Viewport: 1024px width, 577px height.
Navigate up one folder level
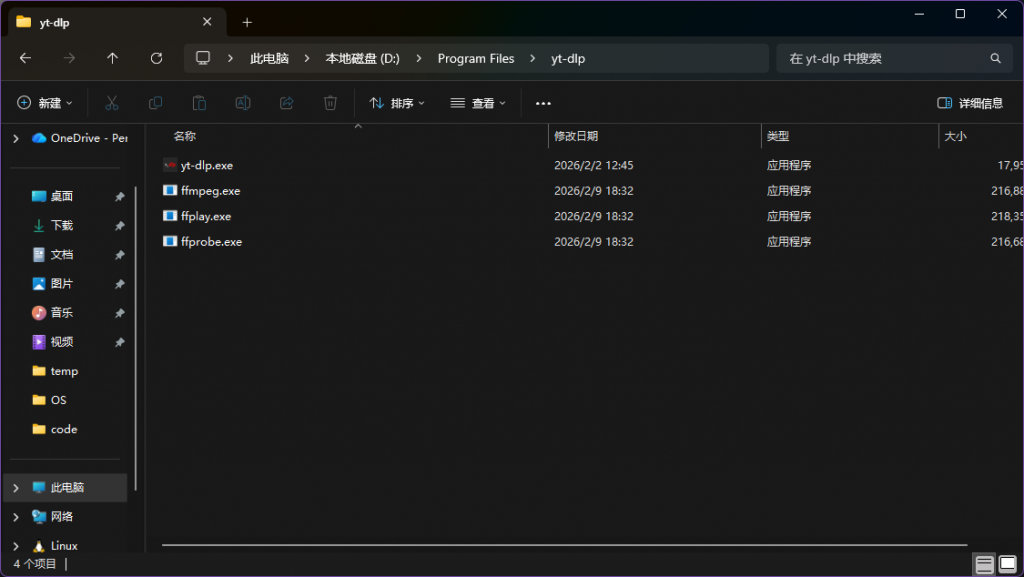(x=112, y=59)
